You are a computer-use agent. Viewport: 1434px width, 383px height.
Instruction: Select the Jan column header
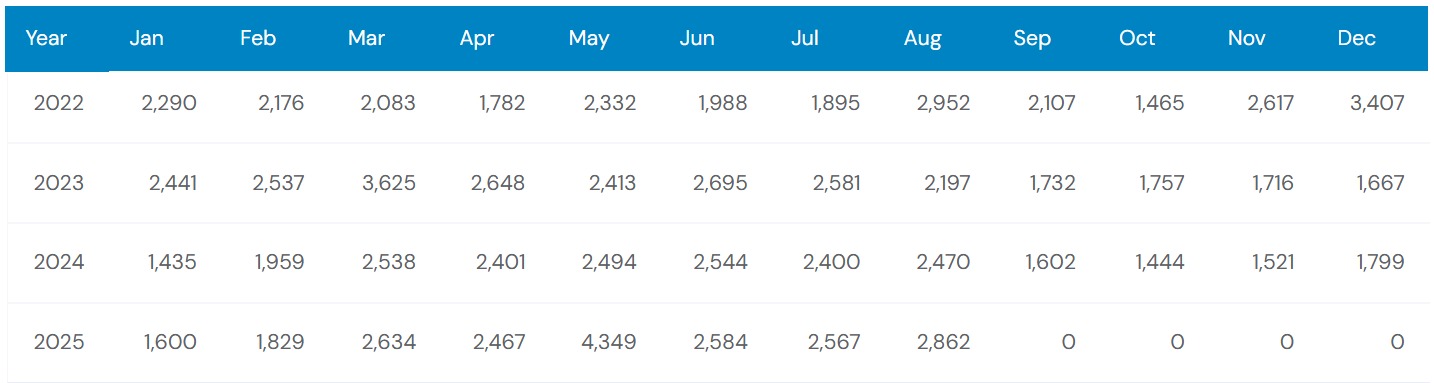point(146,38)
